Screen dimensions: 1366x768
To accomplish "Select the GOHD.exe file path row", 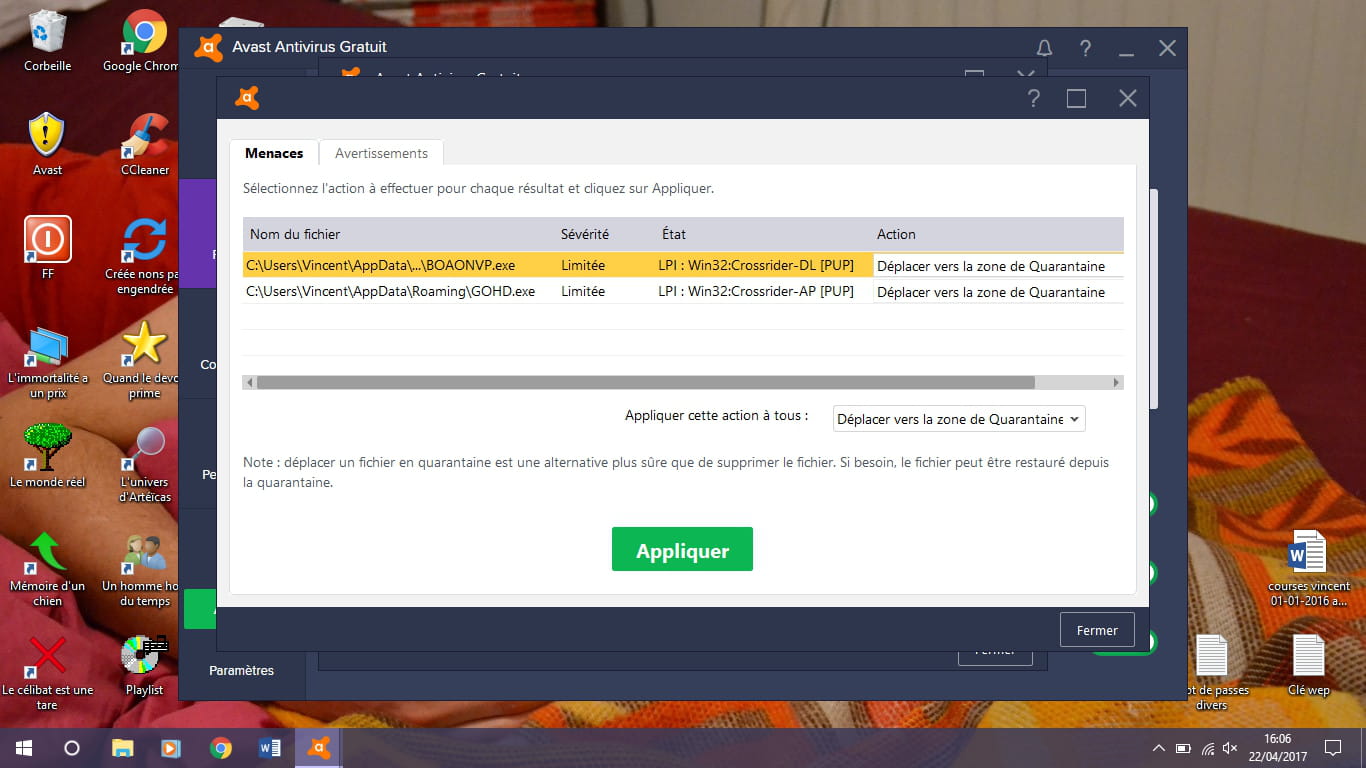I will tap(390, 292).
